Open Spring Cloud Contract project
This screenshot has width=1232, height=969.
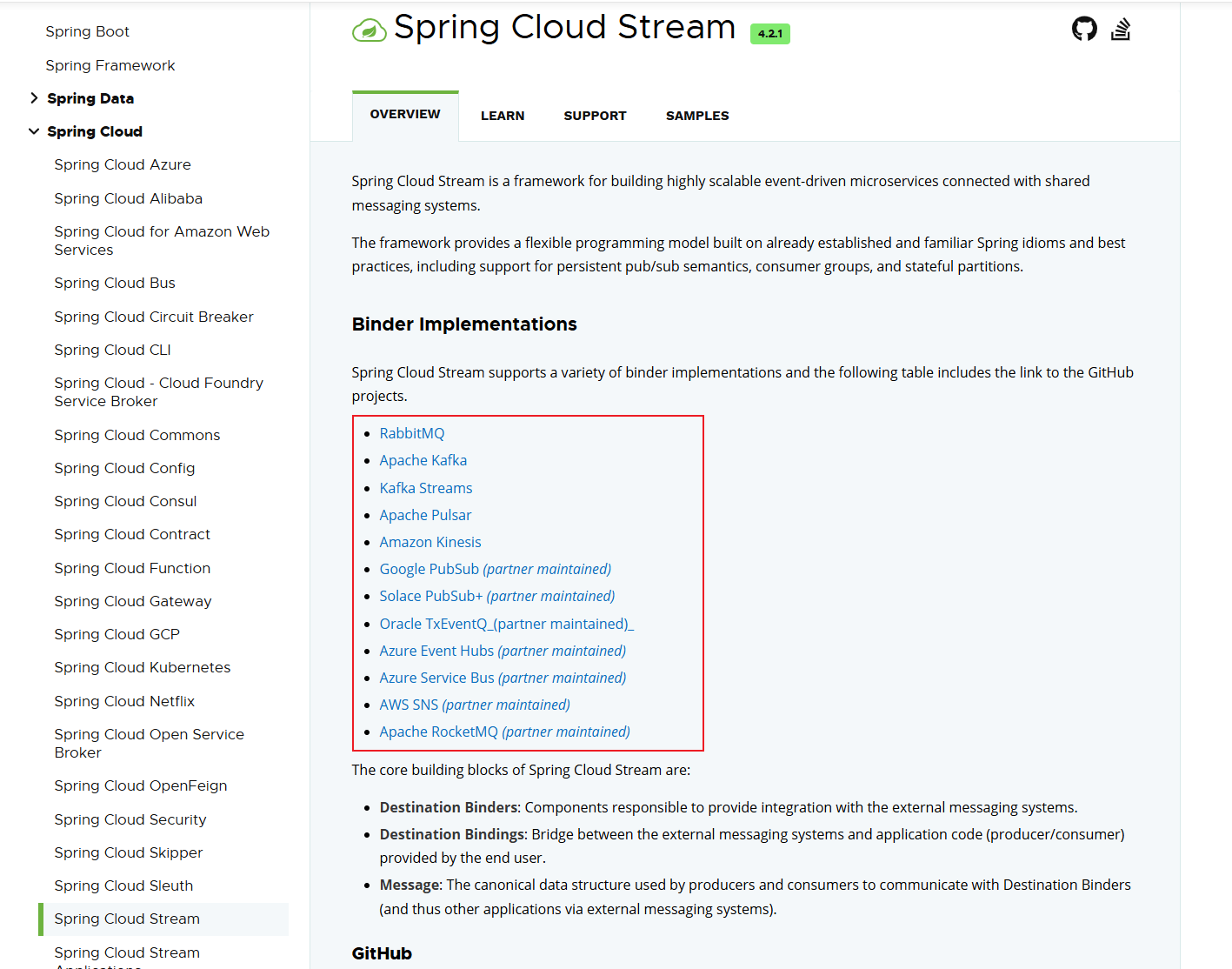[x=132, y=534]
